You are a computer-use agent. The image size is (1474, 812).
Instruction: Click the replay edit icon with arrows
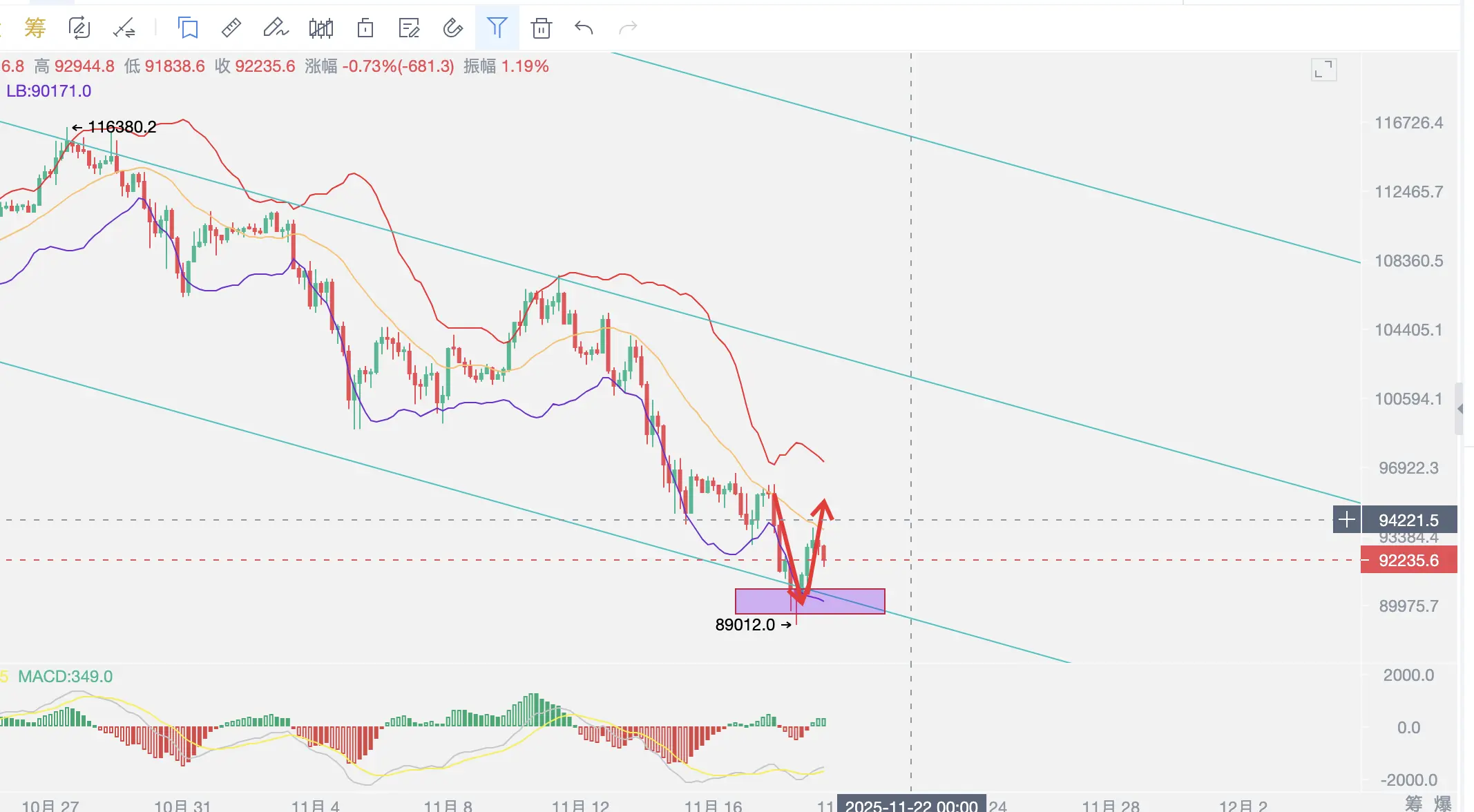(x=79, y=28)
